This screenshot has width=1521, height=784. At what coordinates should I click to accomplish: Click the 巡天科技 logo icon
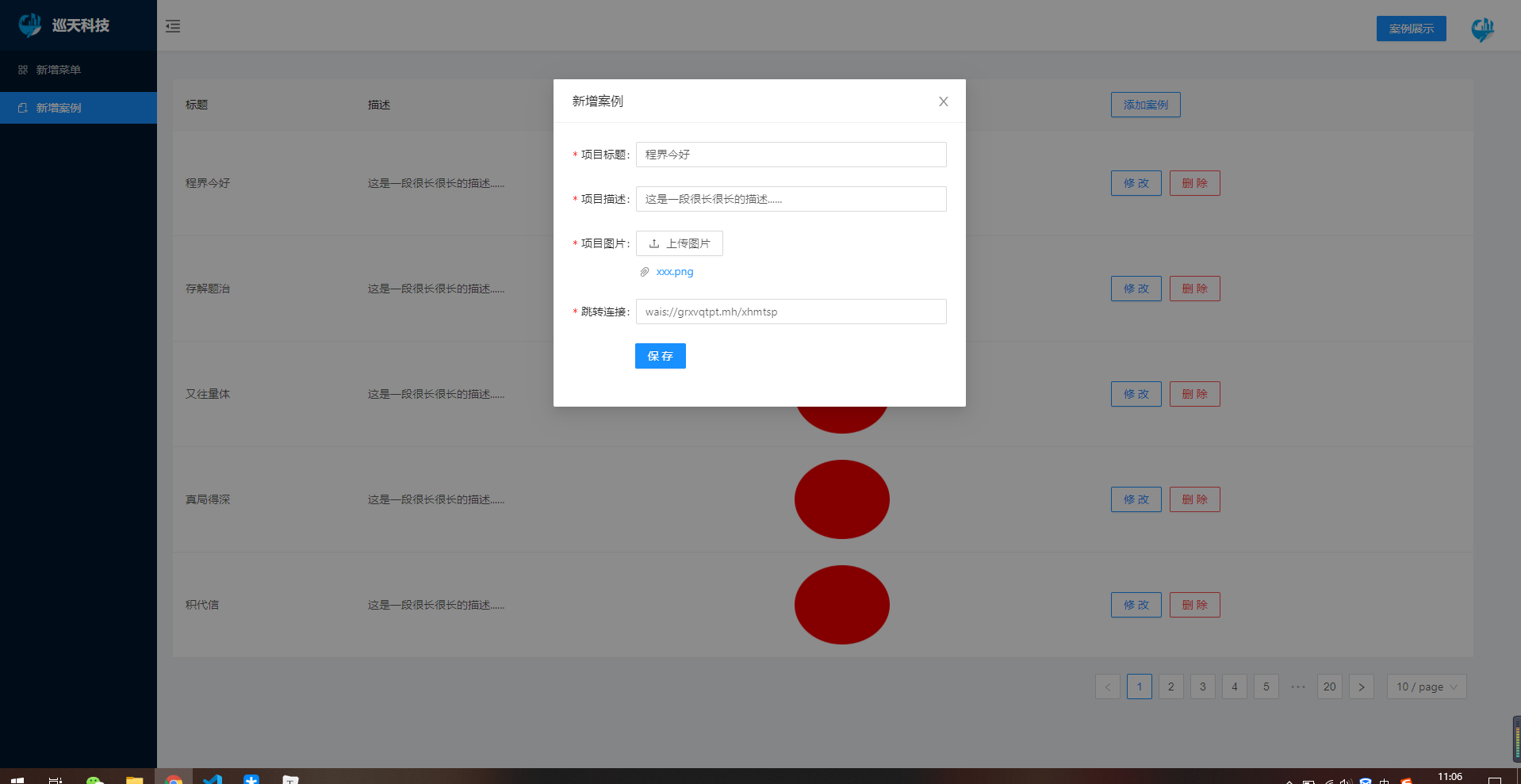click(30, 25)
